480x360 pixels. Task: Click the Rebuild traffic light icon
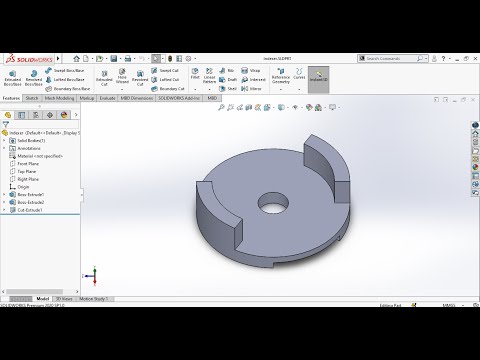(170, 59)
